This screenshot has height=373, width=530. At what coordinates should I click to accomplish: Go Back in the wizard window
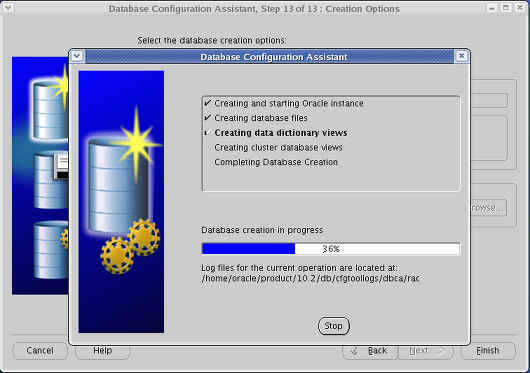pyautogui.click(x=370, y=351)
